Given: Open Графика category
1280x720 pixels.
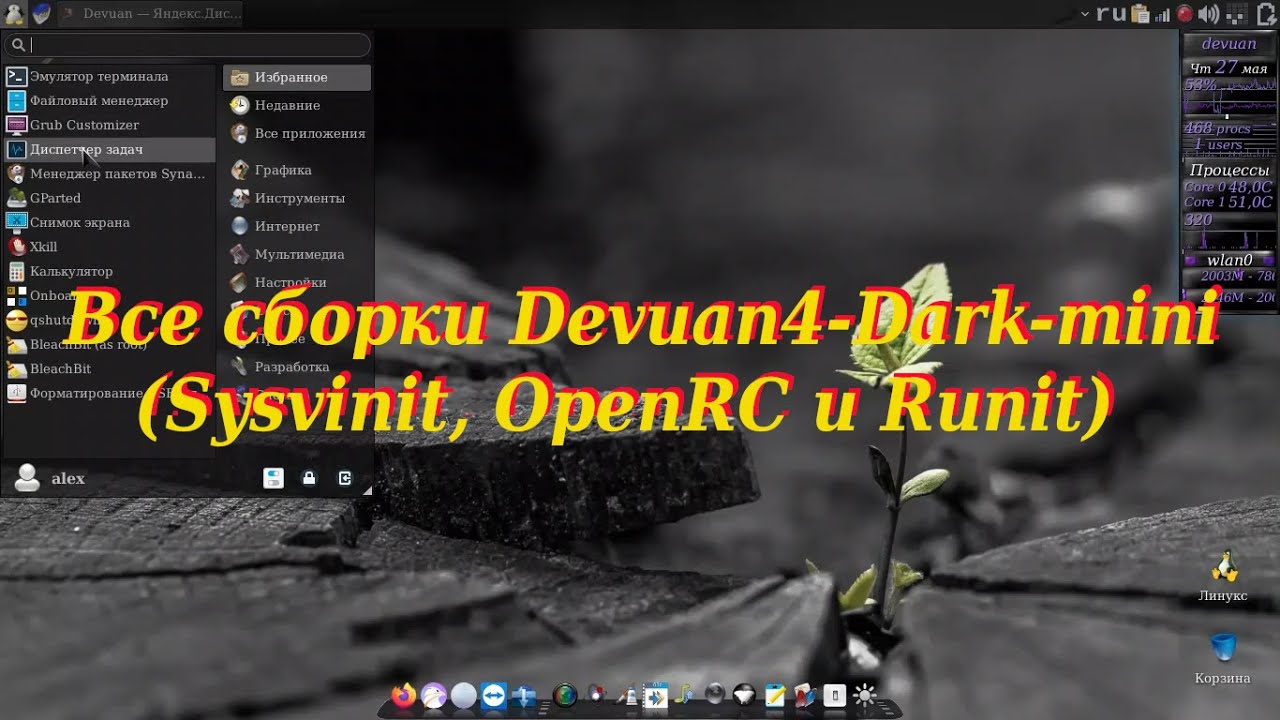Looking at the screenshot, I should pos(297,170).
